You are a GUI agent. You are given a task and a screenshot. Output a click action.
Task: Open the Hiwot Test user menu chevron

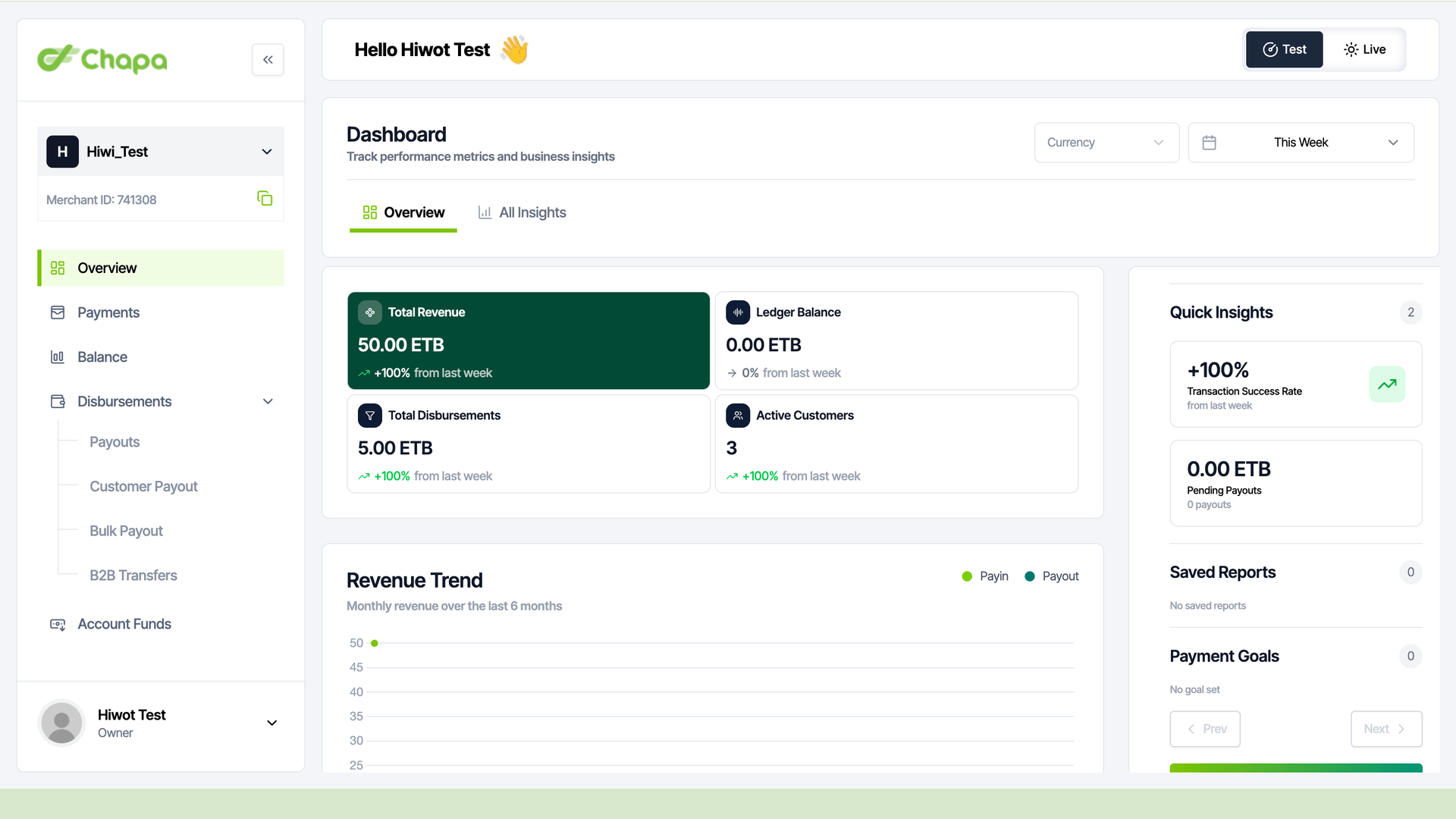click(271, 723)
